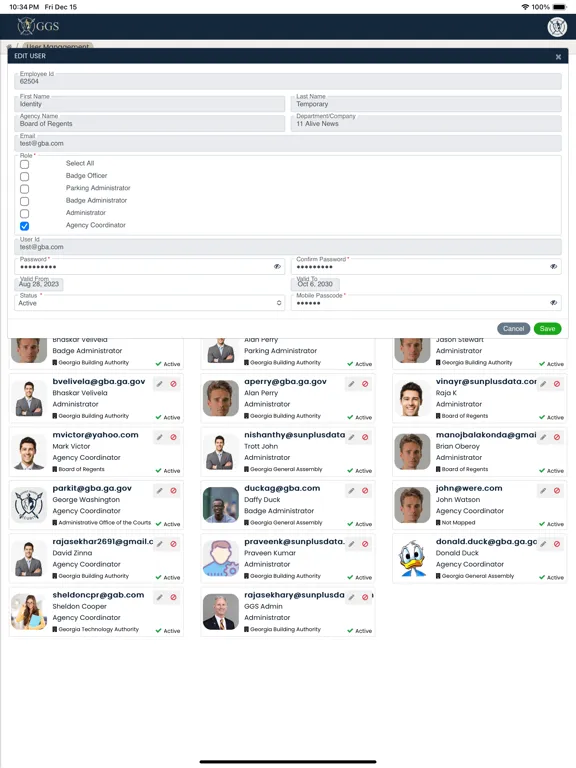Open the Valid To date picker
The image size is (576, 768).
315,284
